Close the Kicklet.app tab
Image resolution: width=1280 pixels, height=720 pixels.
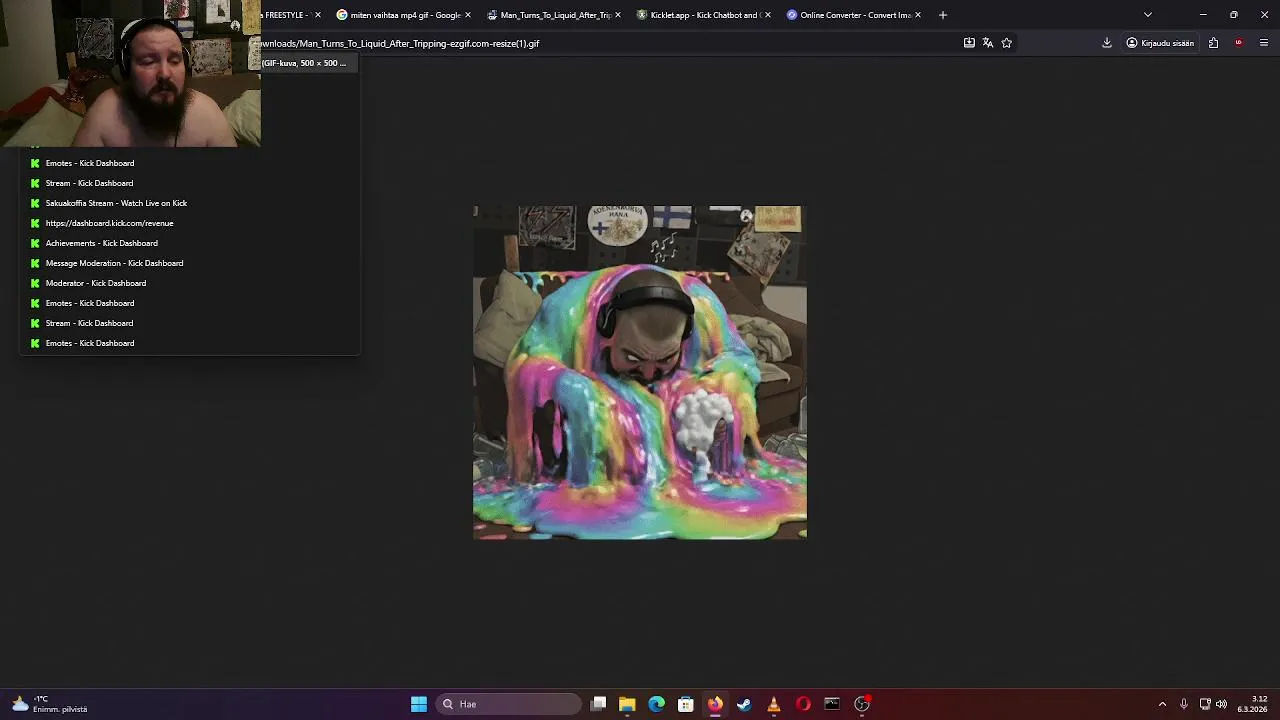[x=768, y=15]
